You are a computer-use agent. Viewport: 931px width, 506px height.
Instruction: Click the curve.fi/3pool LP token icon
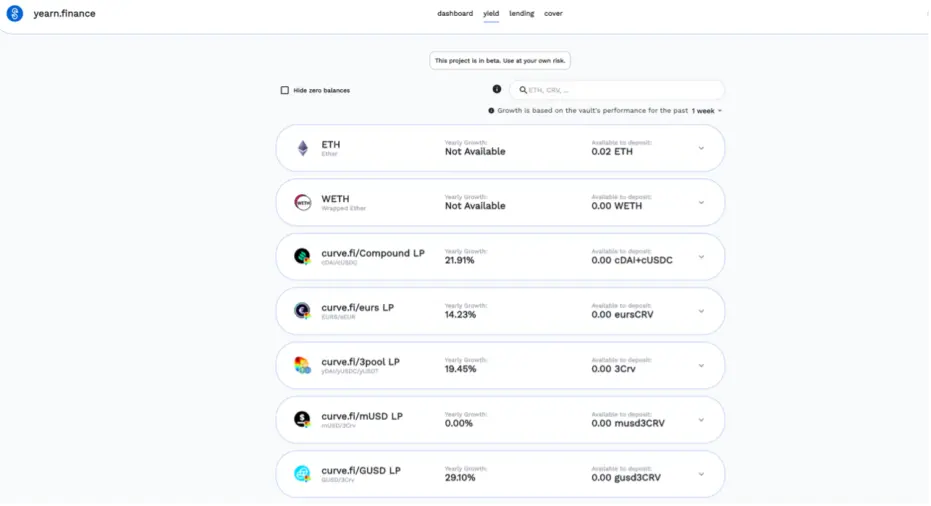click(303, 365)
